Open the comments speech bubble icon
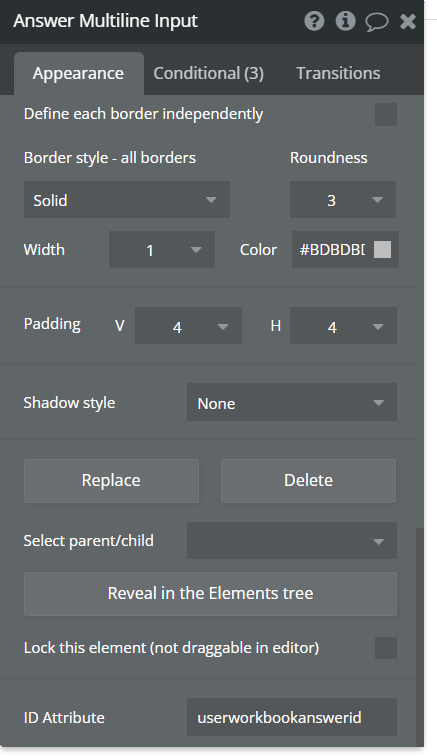437x756 pixels. [x=377, y=22]
